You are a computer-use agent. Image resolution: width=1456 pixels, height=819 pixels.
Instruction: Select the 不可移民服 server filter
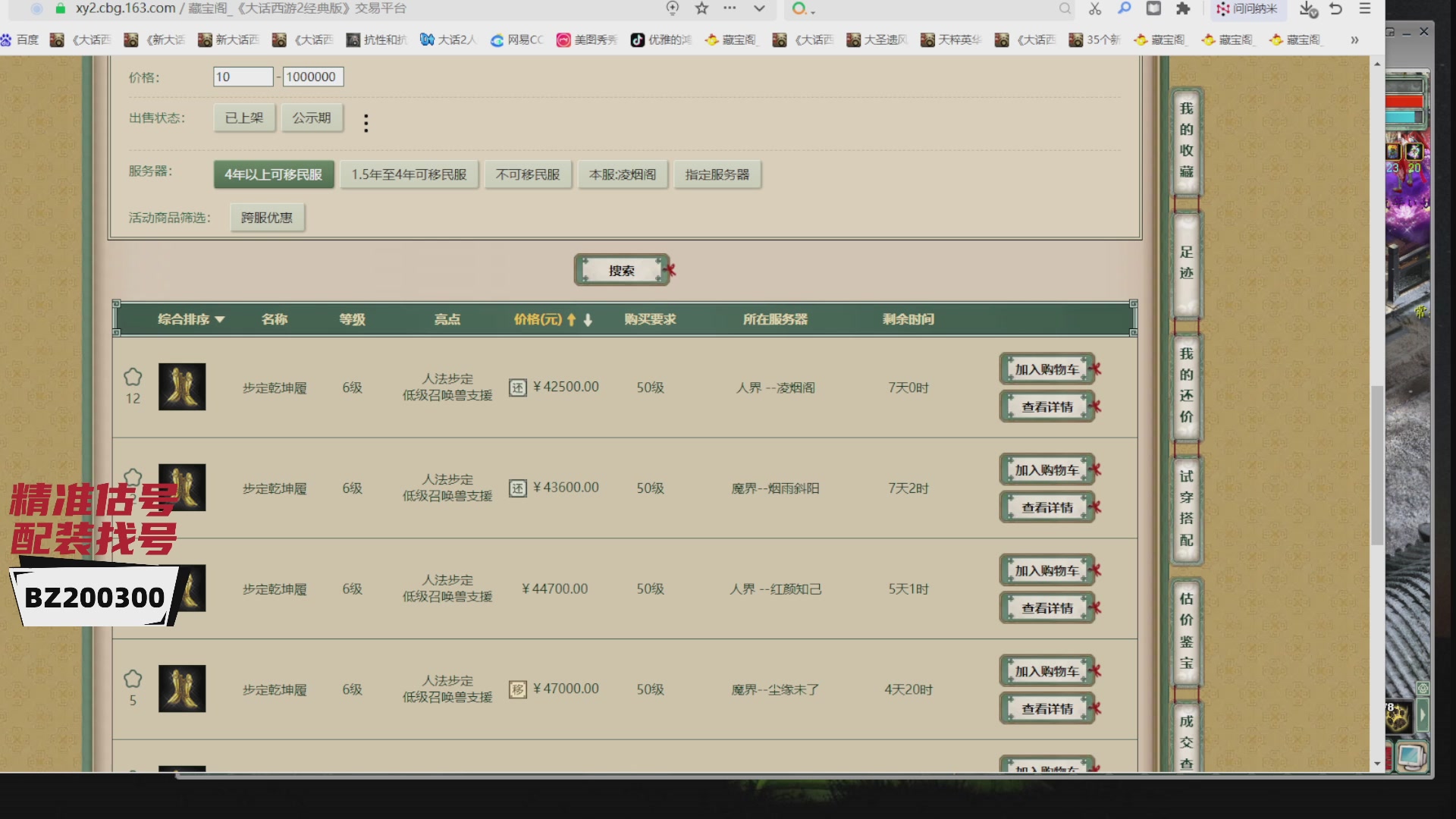click(x=528, y=174)
